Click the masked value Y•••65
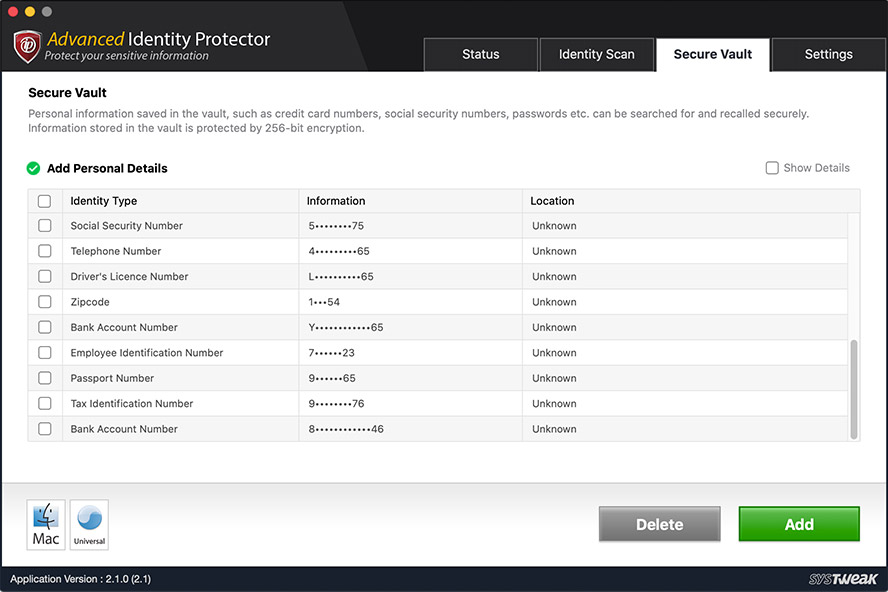 pyautogui.click(x=345, y=327)
